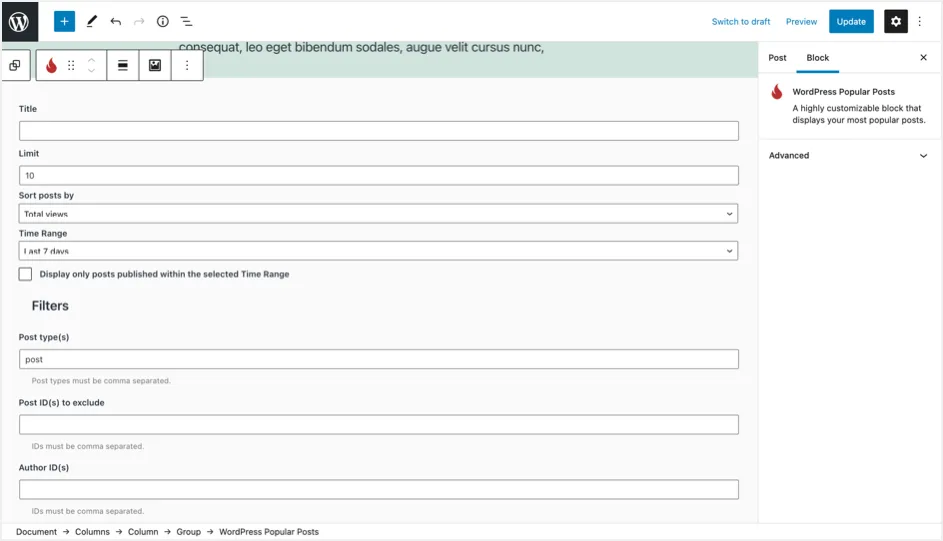Change block alignment in toolbar
This screenshot has width=943, height=541.
coord(123,66)
